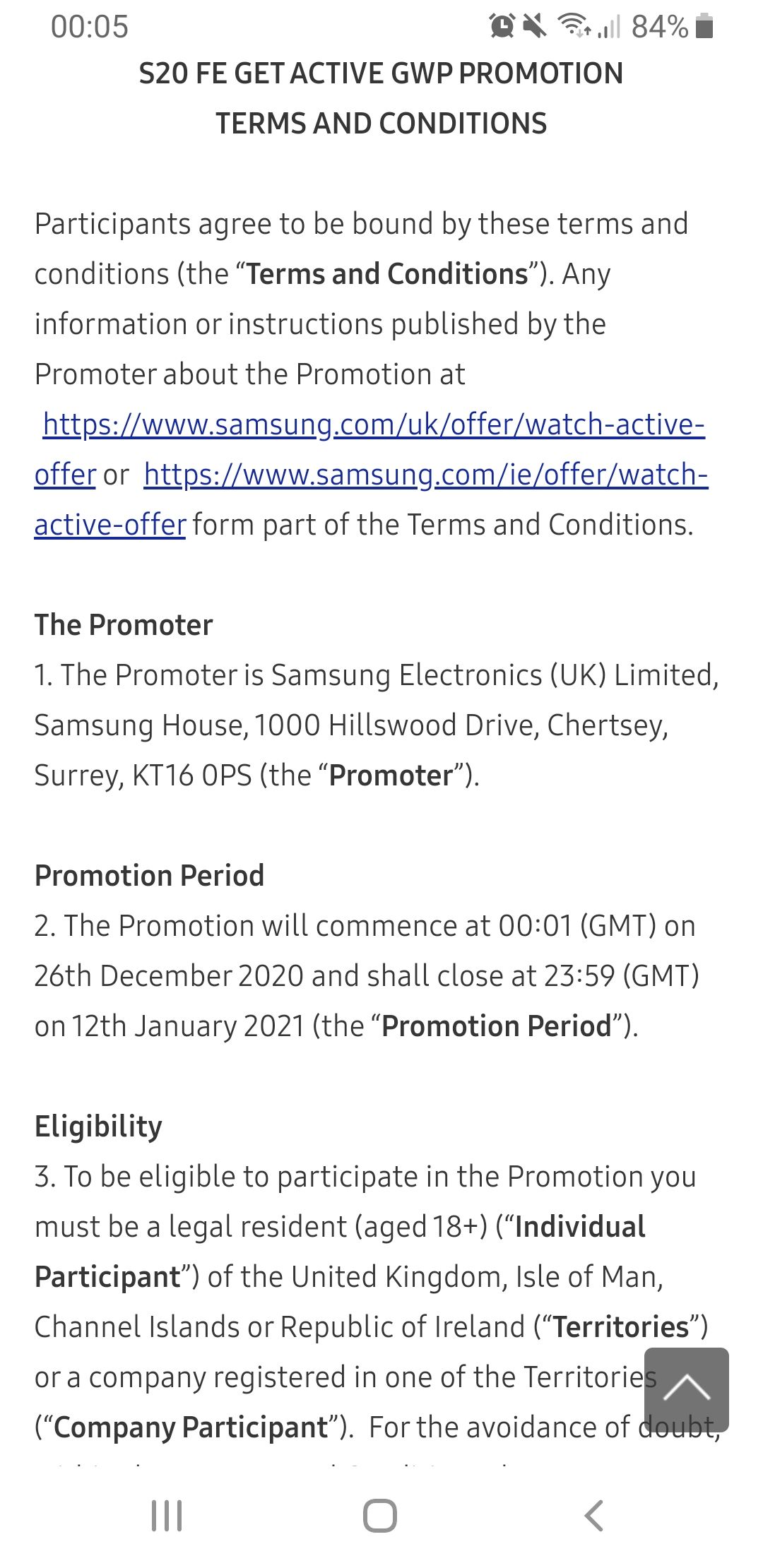Viewport: 763px width, 1568px height.
Task: Go back using the navigation chevron
Action: coord(594,1516)
